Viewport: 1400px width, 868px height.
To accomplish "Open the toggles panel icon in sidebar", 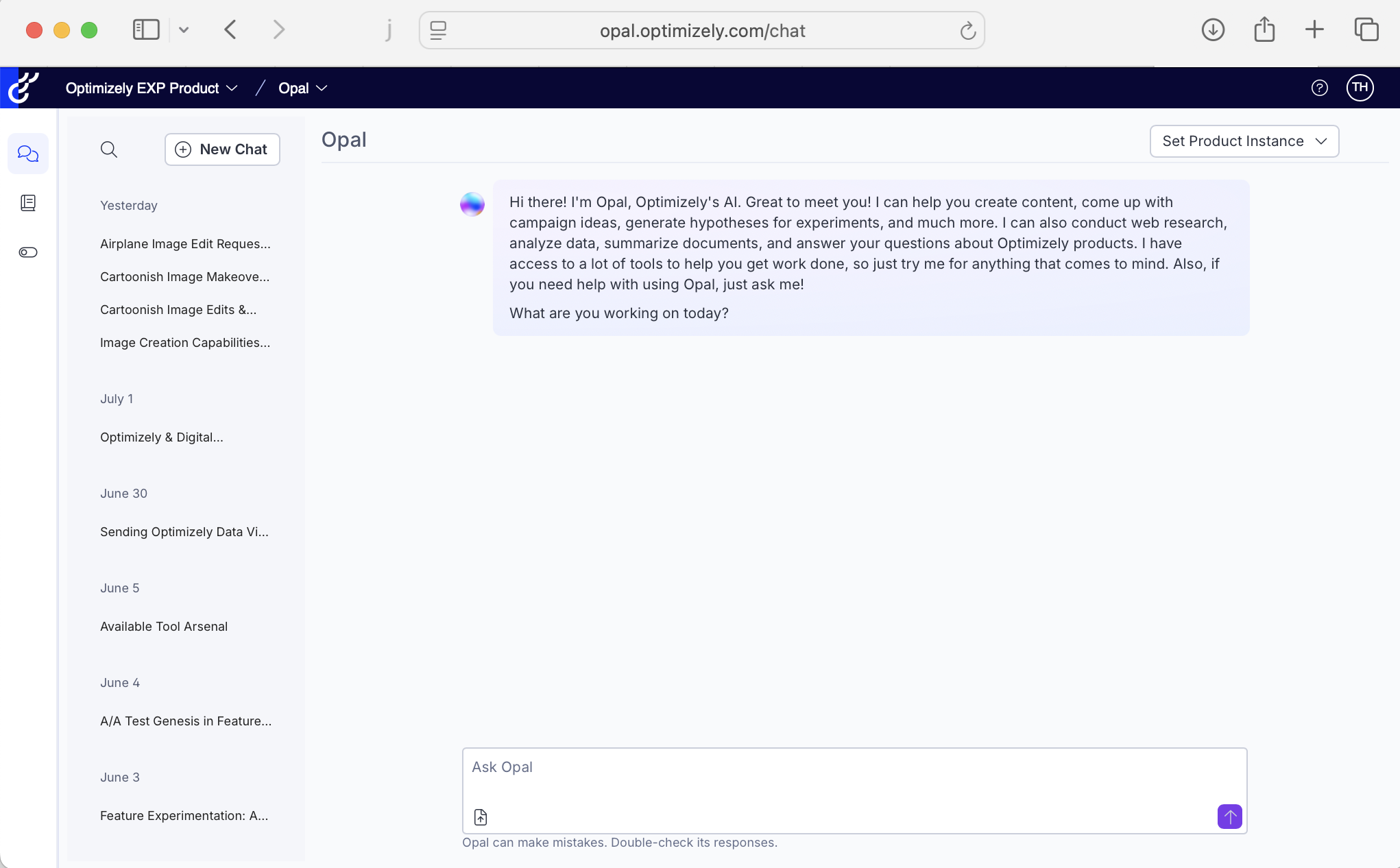I will coord(27,252).
